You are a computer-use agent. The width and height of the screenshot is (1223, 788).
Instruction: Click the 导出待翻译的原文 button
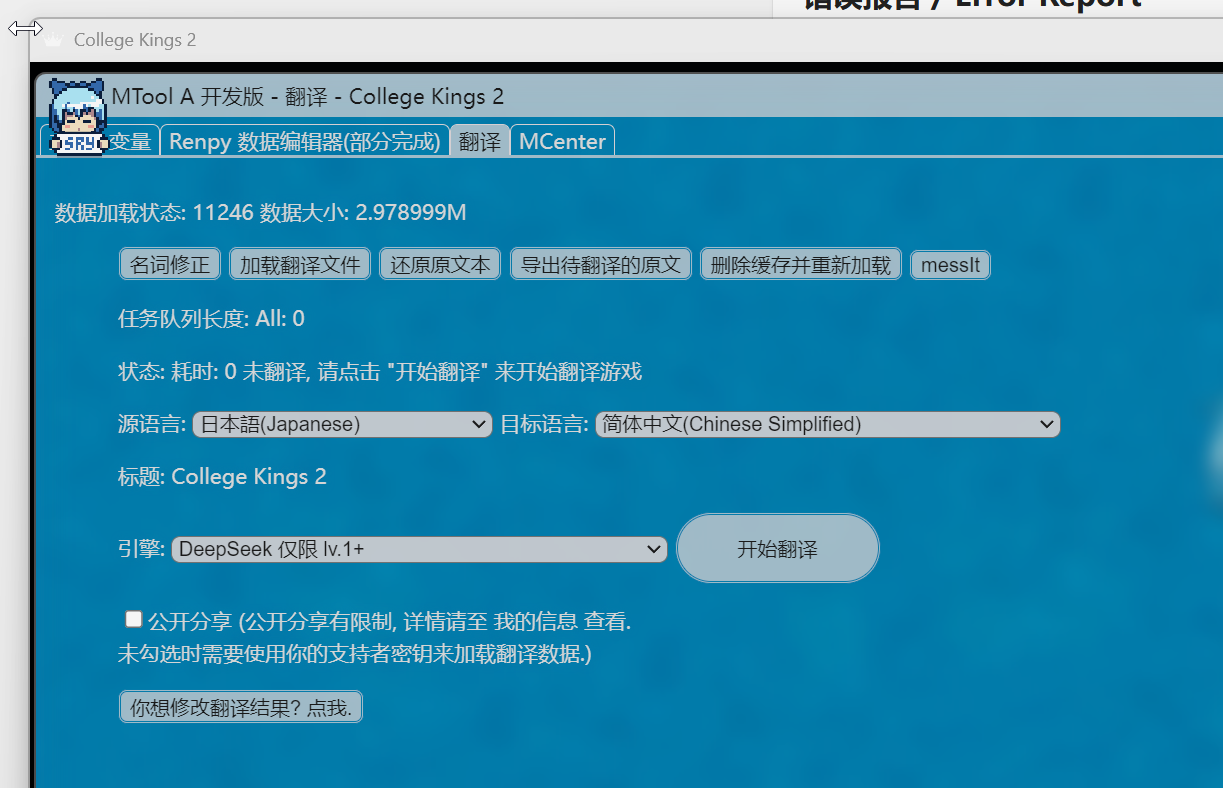(601, 265)
